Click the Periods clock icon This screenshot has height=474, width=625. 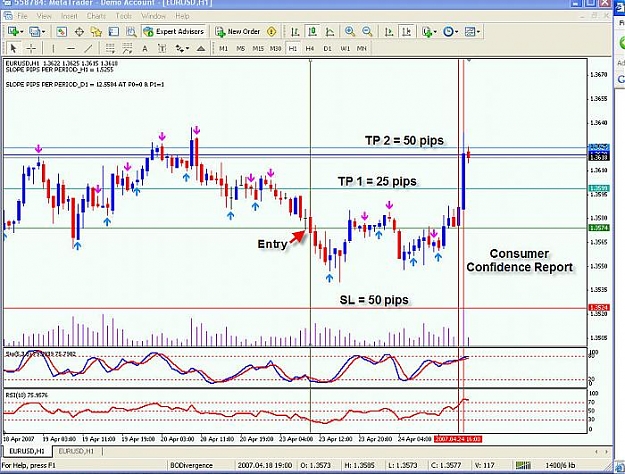(x=448, y=31)
